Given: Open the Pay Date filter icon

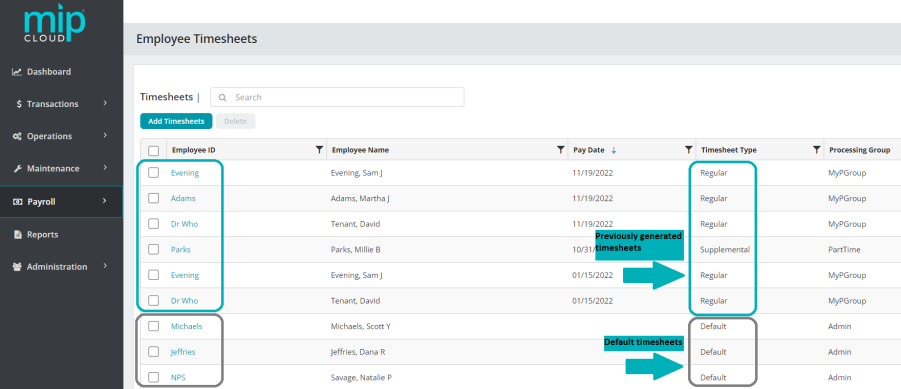Looking at the screenshot, I should [x=688, y=150].
